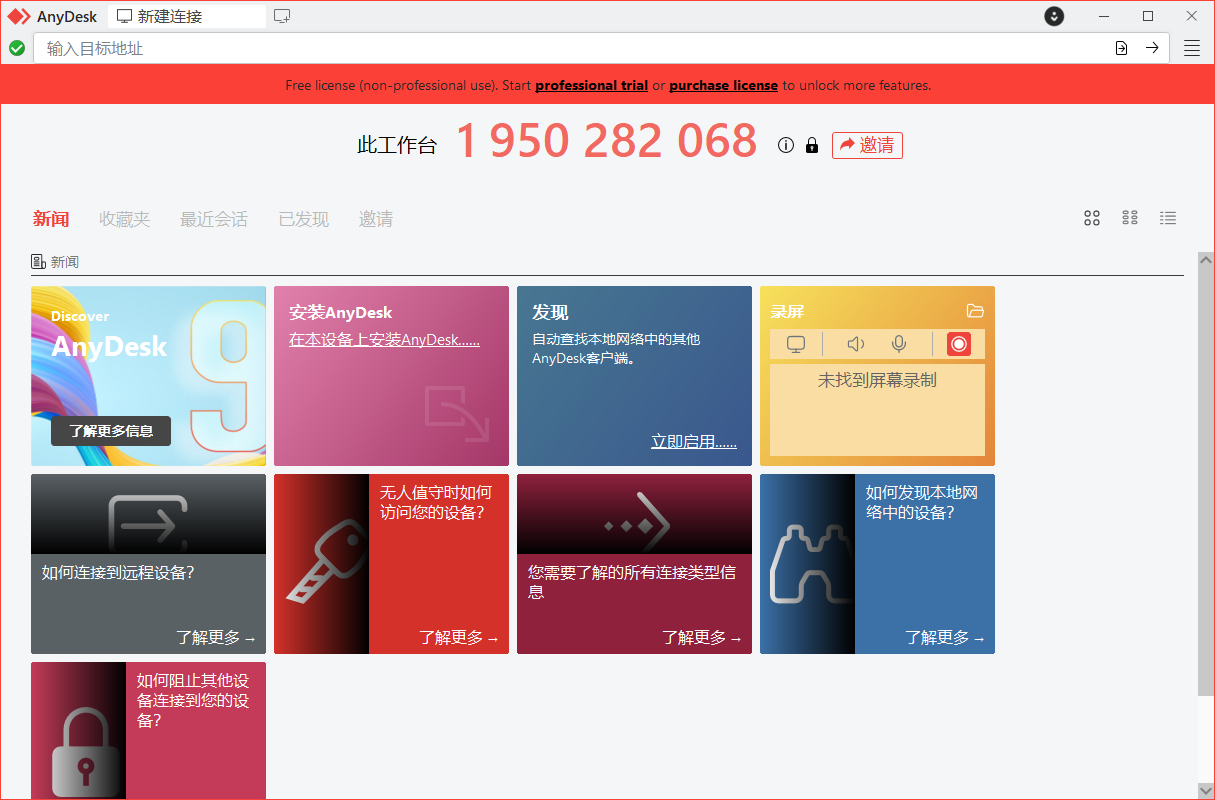Image resolution: width=1215 pixels, height=800 pixels.
Task: Click 了解更多 on 连接类型信息 card
Action: [x=702, y=637]
